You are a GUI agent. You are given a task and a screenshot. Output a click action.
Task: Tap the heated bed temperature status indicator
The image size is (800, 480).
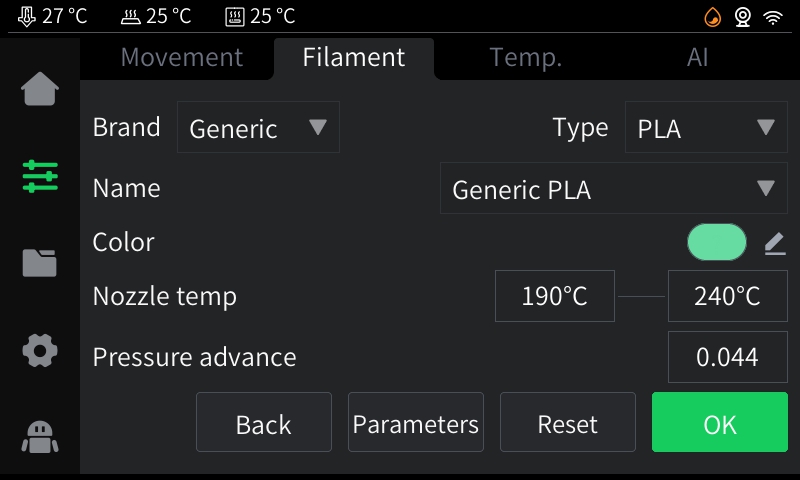[x=155, y=16]
